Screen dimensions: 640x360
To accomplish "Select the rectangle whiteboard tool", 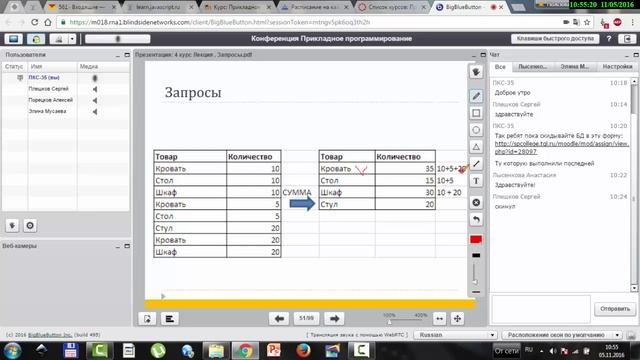I will [476, 113].
